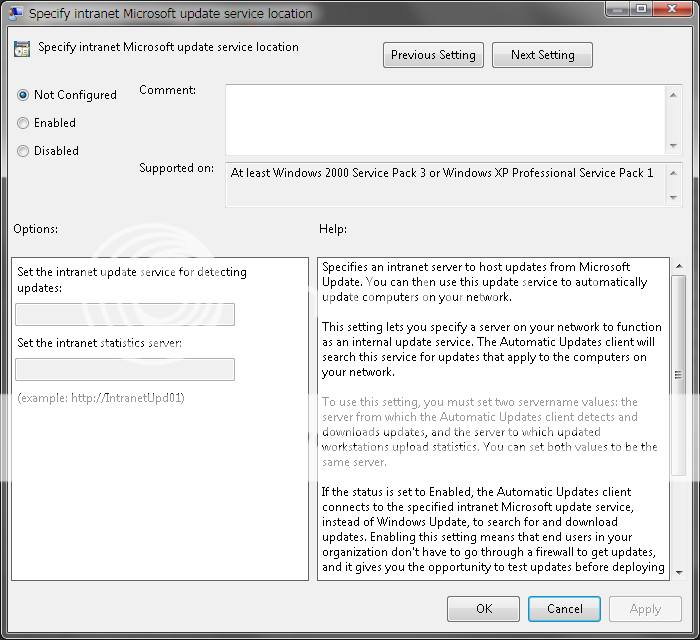Click the Help panel scroll-up arrow
Viewport: 700px width, 640px height.
pos(679,266)
